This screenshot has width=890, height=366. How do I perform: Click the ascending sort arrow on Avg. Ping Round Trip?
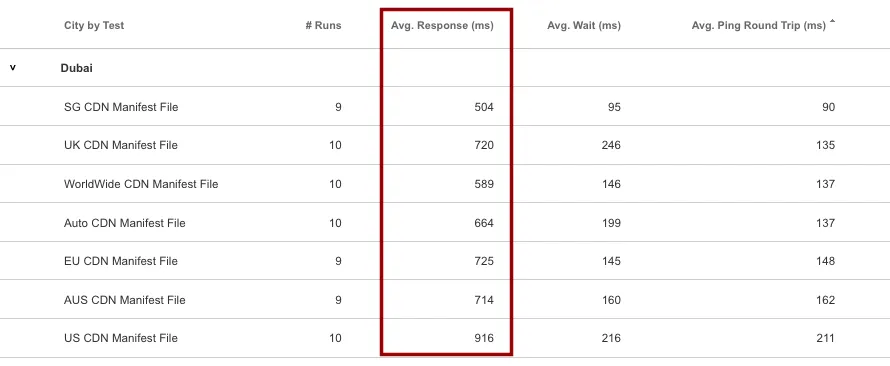click(832, 21)
